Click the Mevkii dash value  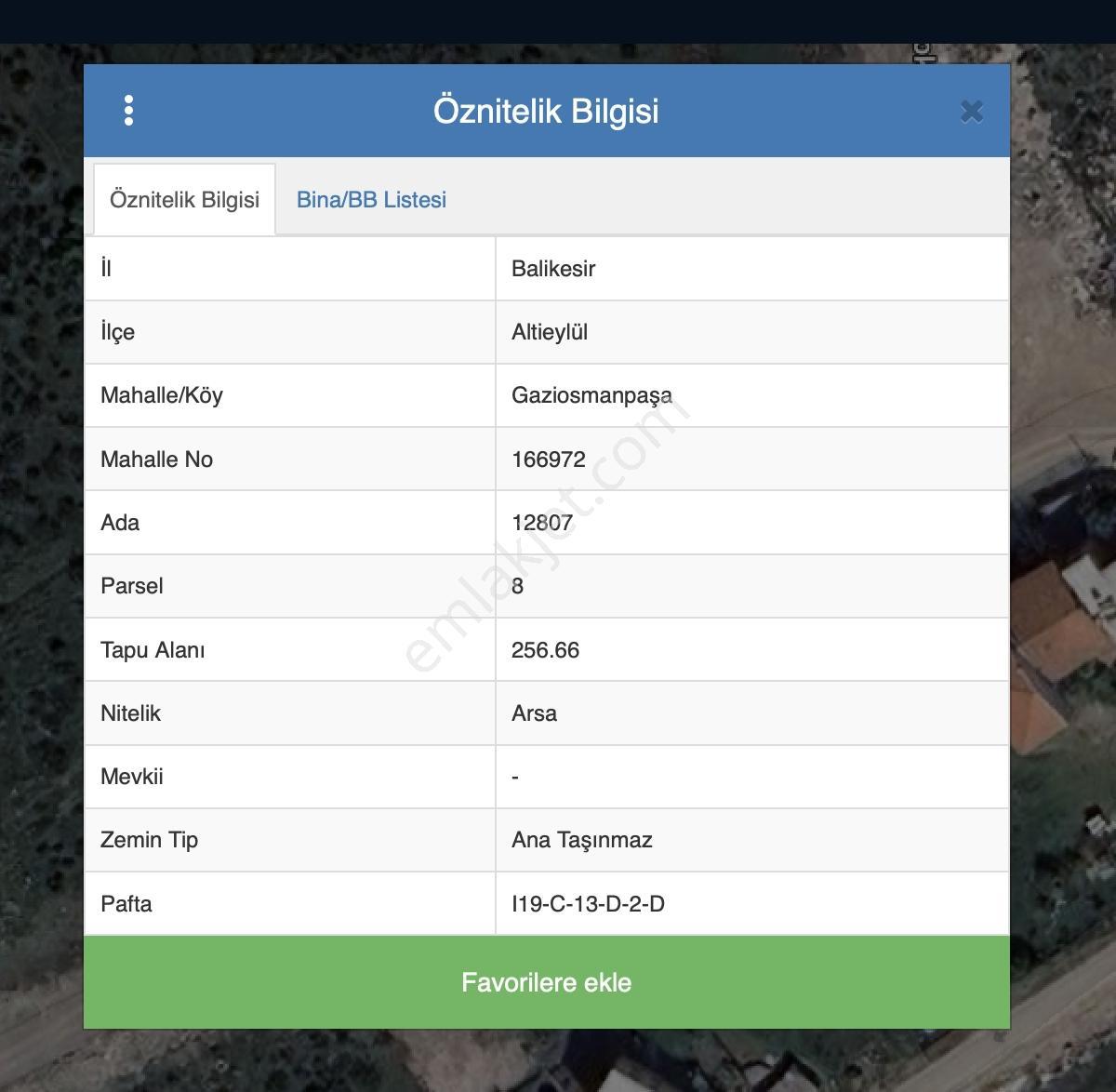pos(515,777)
